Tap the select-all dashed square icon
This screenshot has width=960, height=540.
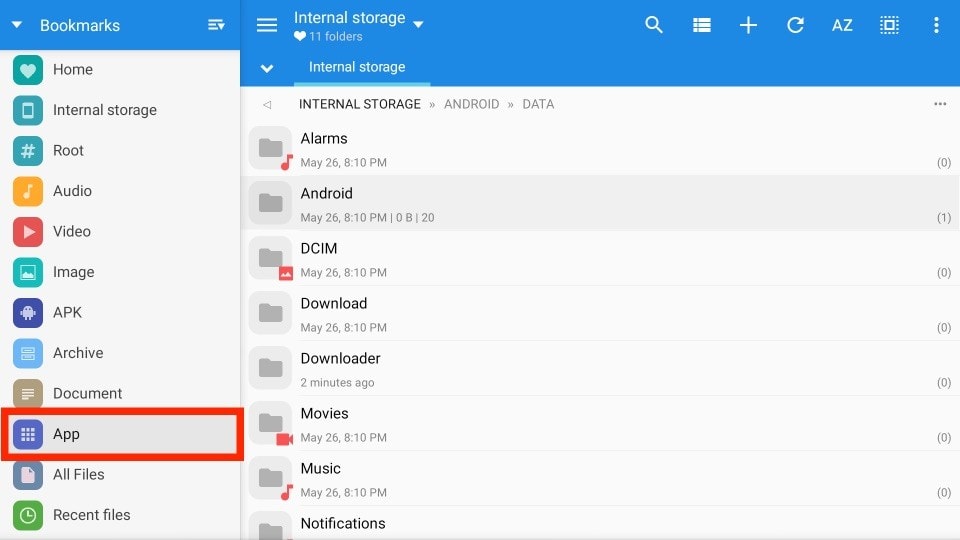coord(889,25)
